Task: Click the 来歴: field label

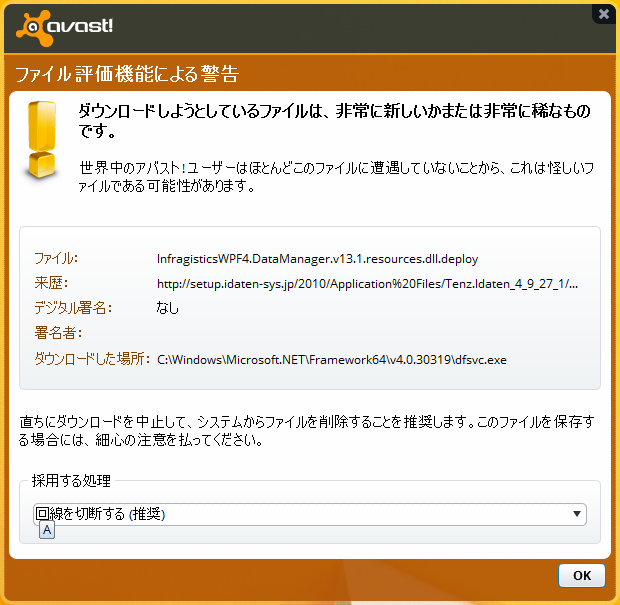Action: (51, 284)
